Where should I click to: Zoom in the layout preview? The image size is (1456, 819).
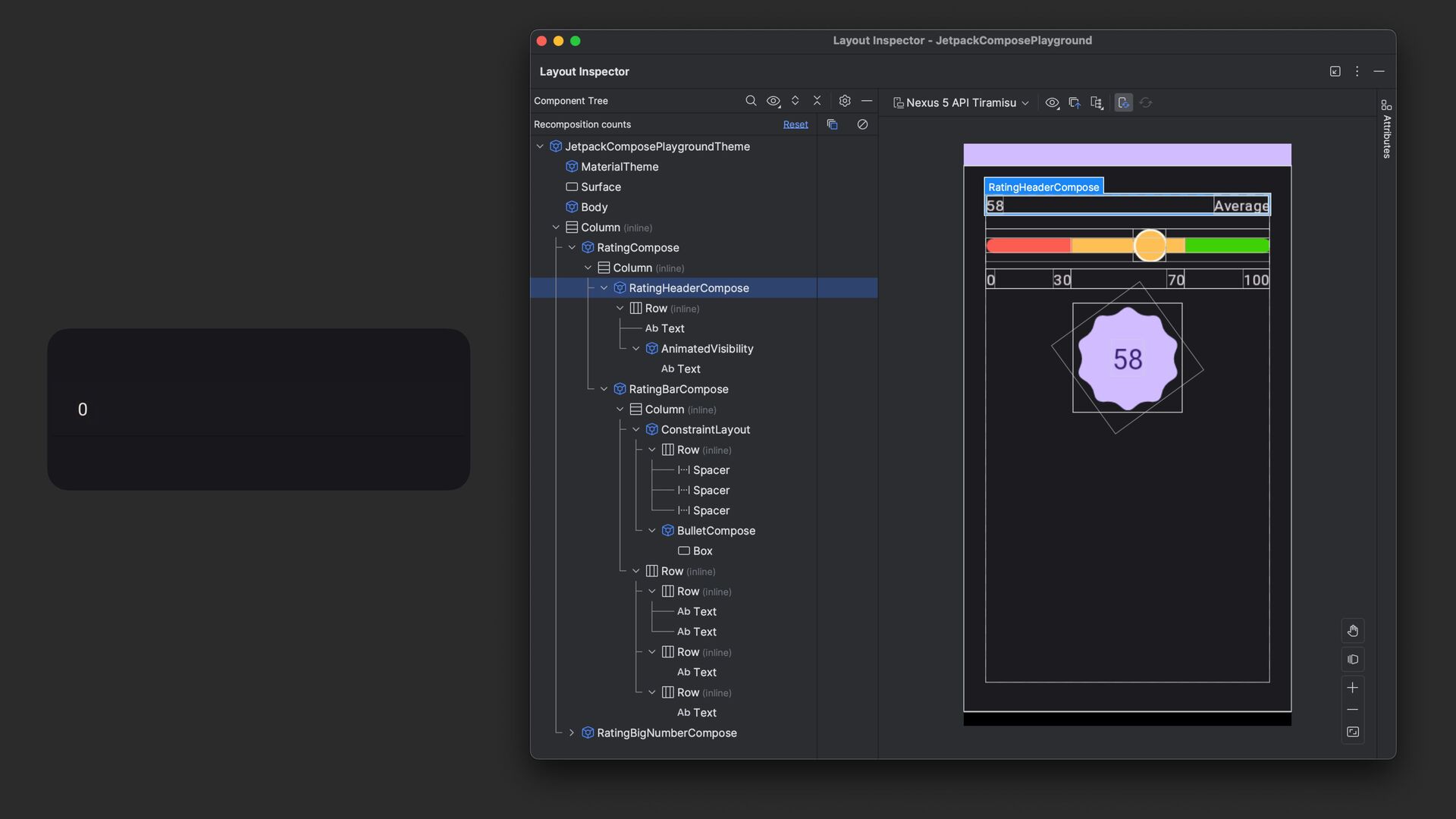1353,688
